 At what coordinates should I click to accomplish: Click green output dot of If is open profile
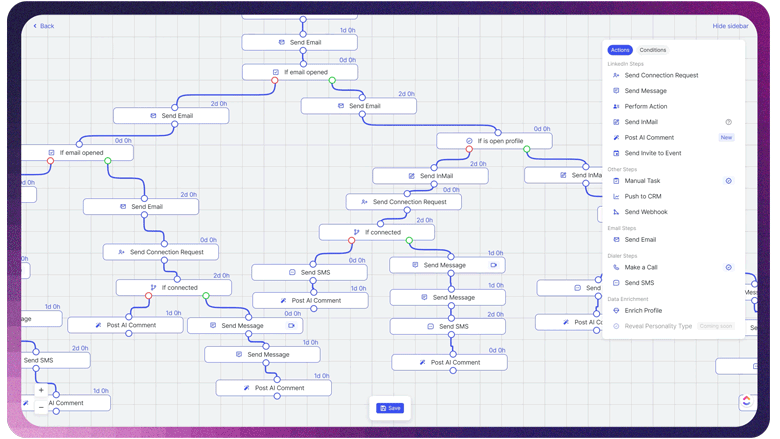[527, 149]
